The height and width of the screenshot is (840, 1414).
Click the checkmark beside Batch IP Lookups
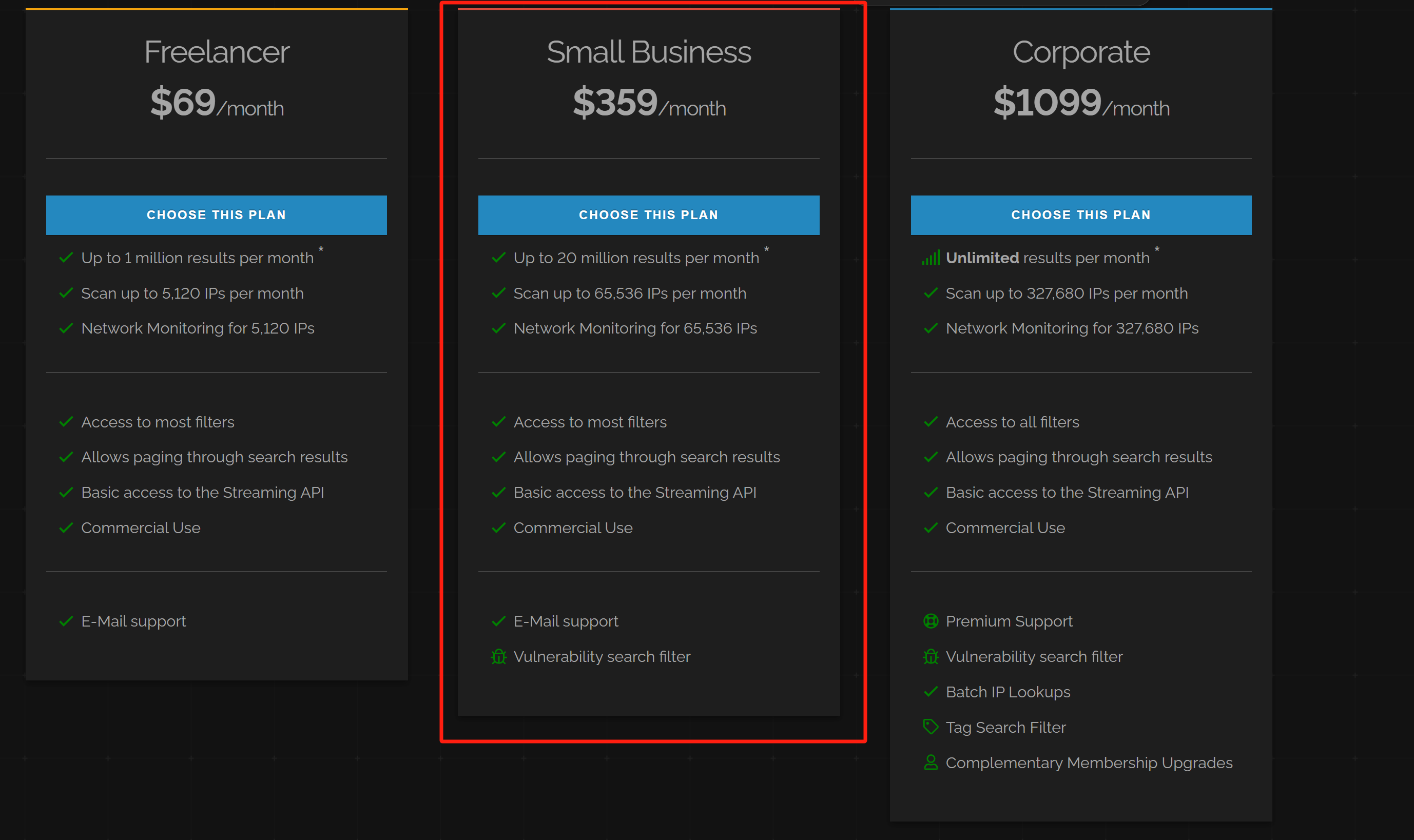(931, 692)
